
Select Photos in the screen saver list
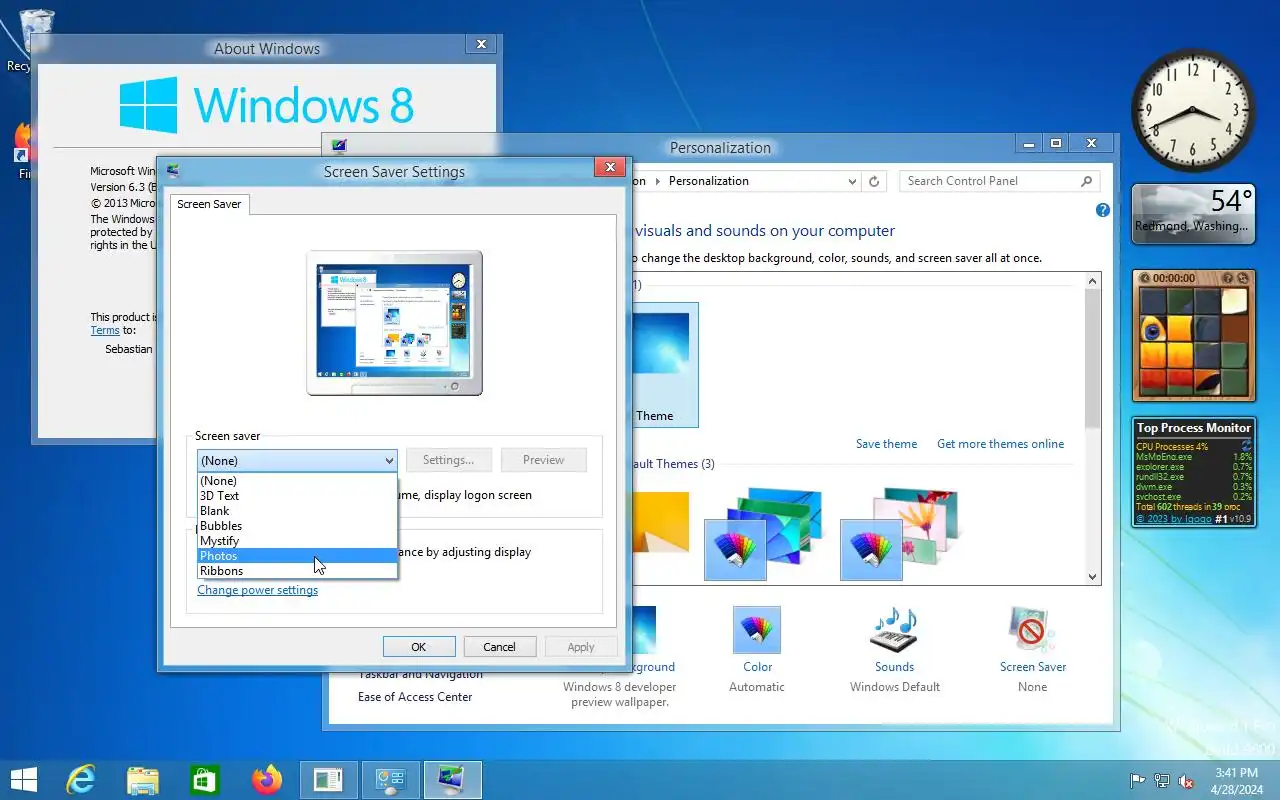coord(297,556)
